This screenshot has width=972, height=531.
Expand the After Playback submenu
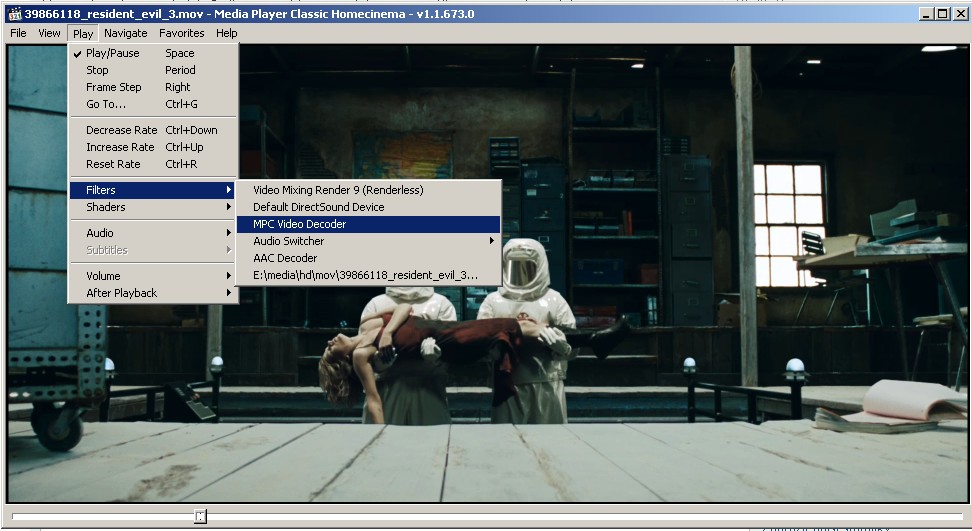153,293
